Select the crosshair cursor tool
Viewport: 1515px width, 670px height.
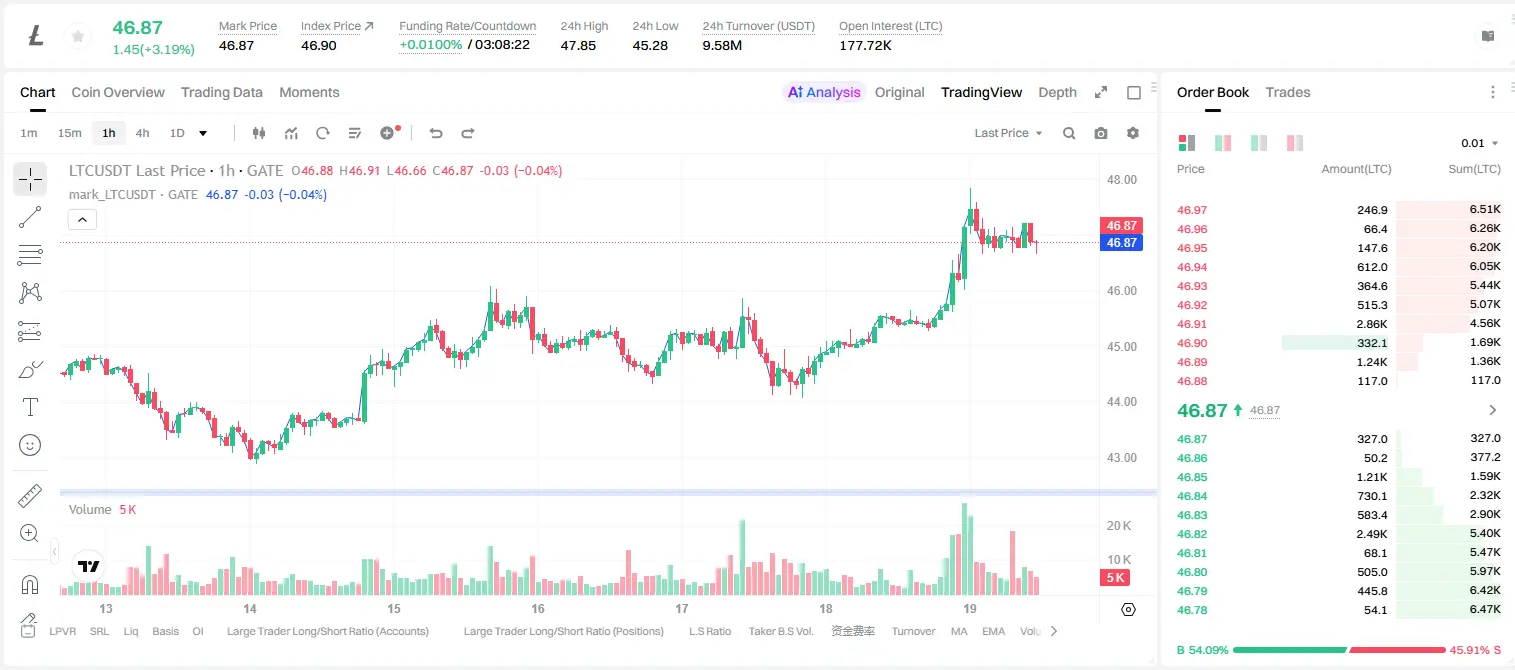point(30,180)
